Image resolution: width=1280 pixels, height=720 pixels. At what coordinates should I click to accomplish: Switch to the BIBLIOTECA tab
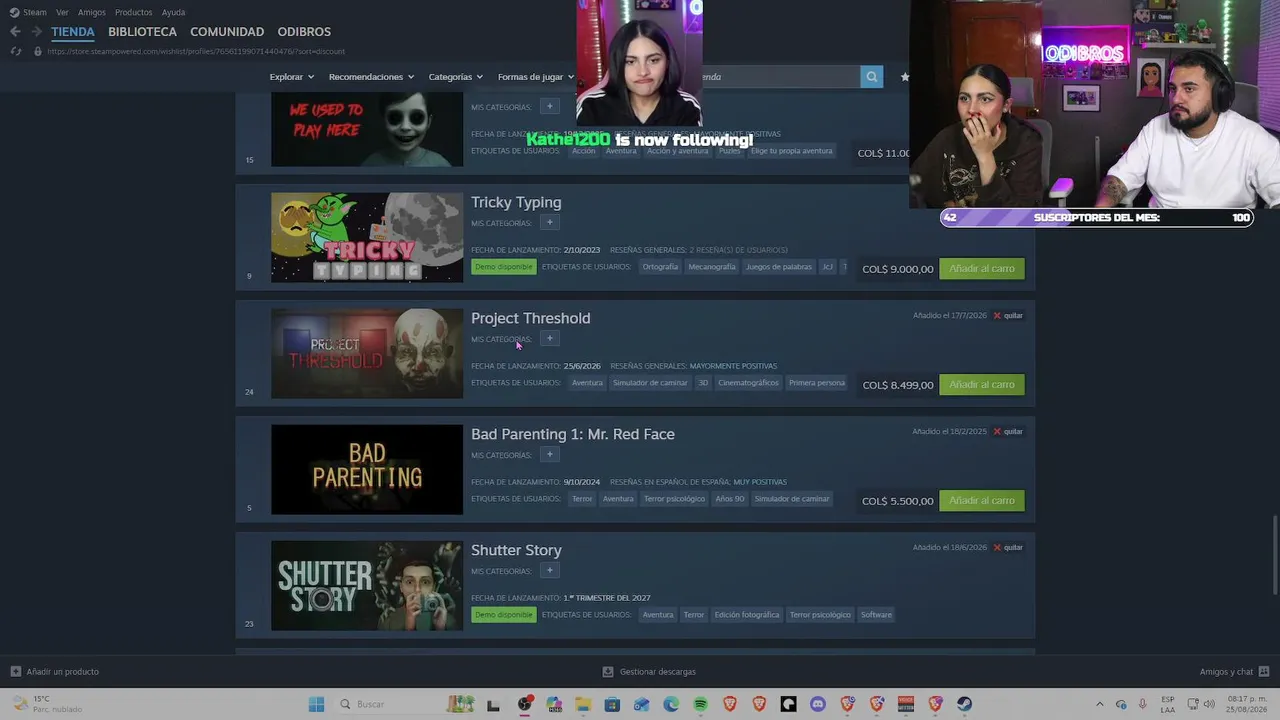(142, 32)
